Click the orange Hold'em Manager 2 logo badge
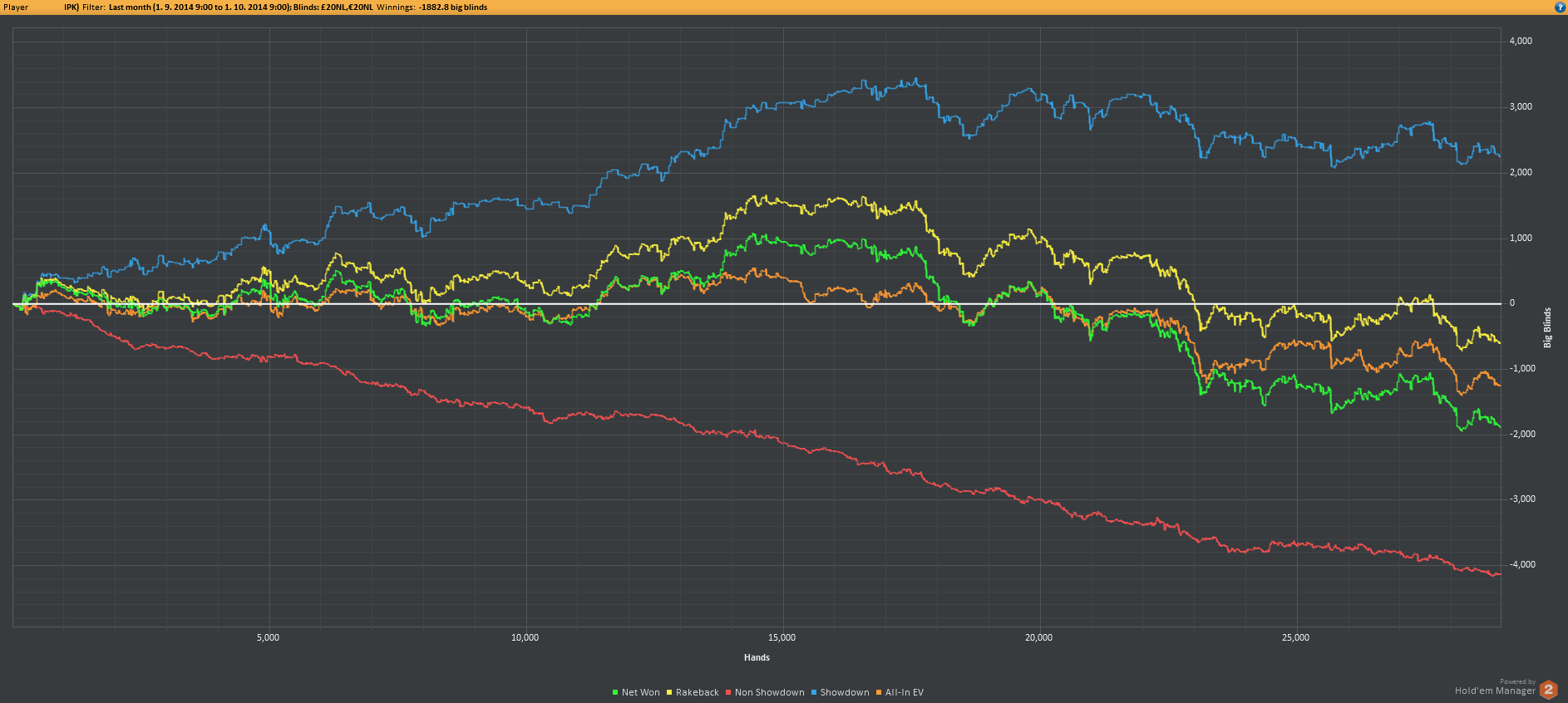This screenshot has height=703, width=1568. pyautogui.click(x=1548, y=690)
